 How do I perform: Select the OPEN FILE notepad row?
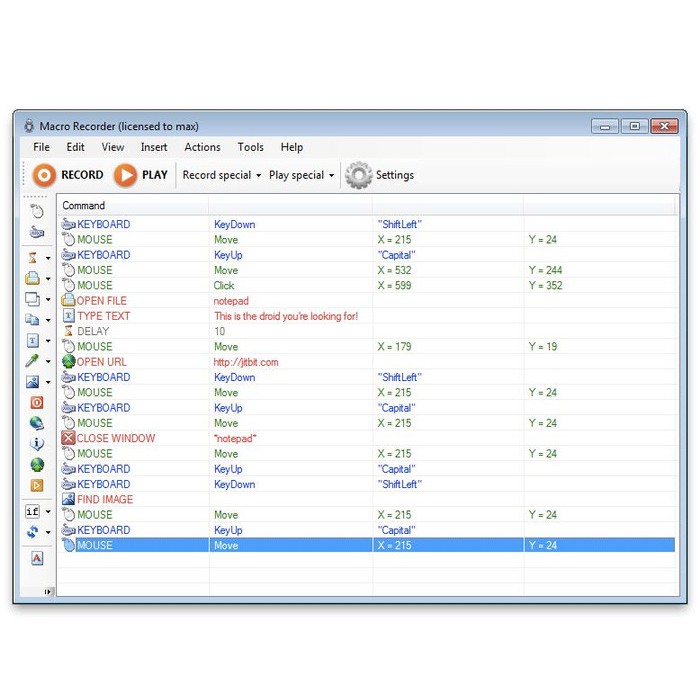click(367, 300)
